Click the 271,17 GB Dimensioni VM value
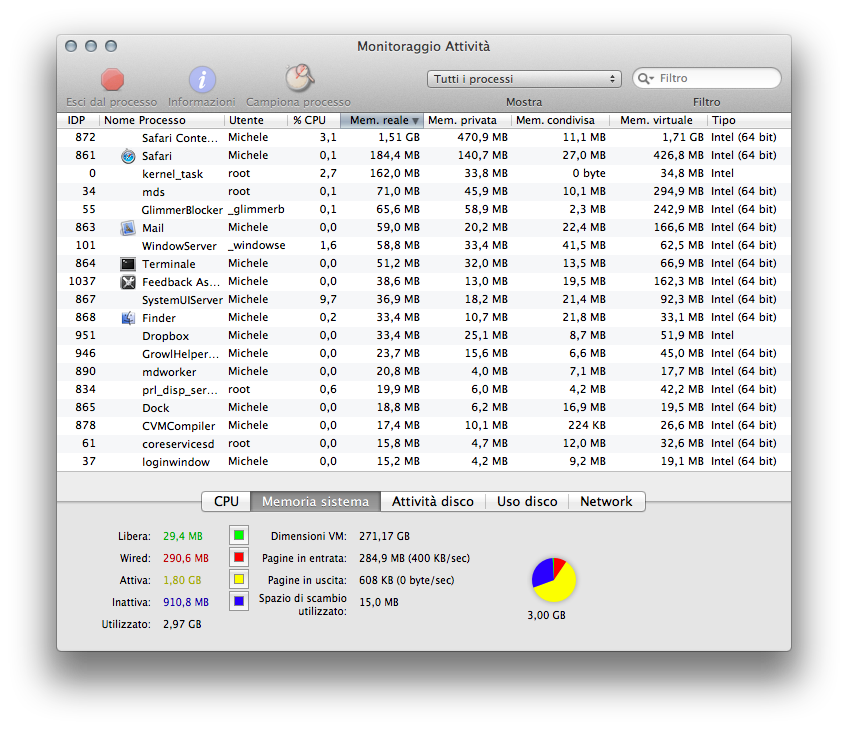 (x=385, y=536)
